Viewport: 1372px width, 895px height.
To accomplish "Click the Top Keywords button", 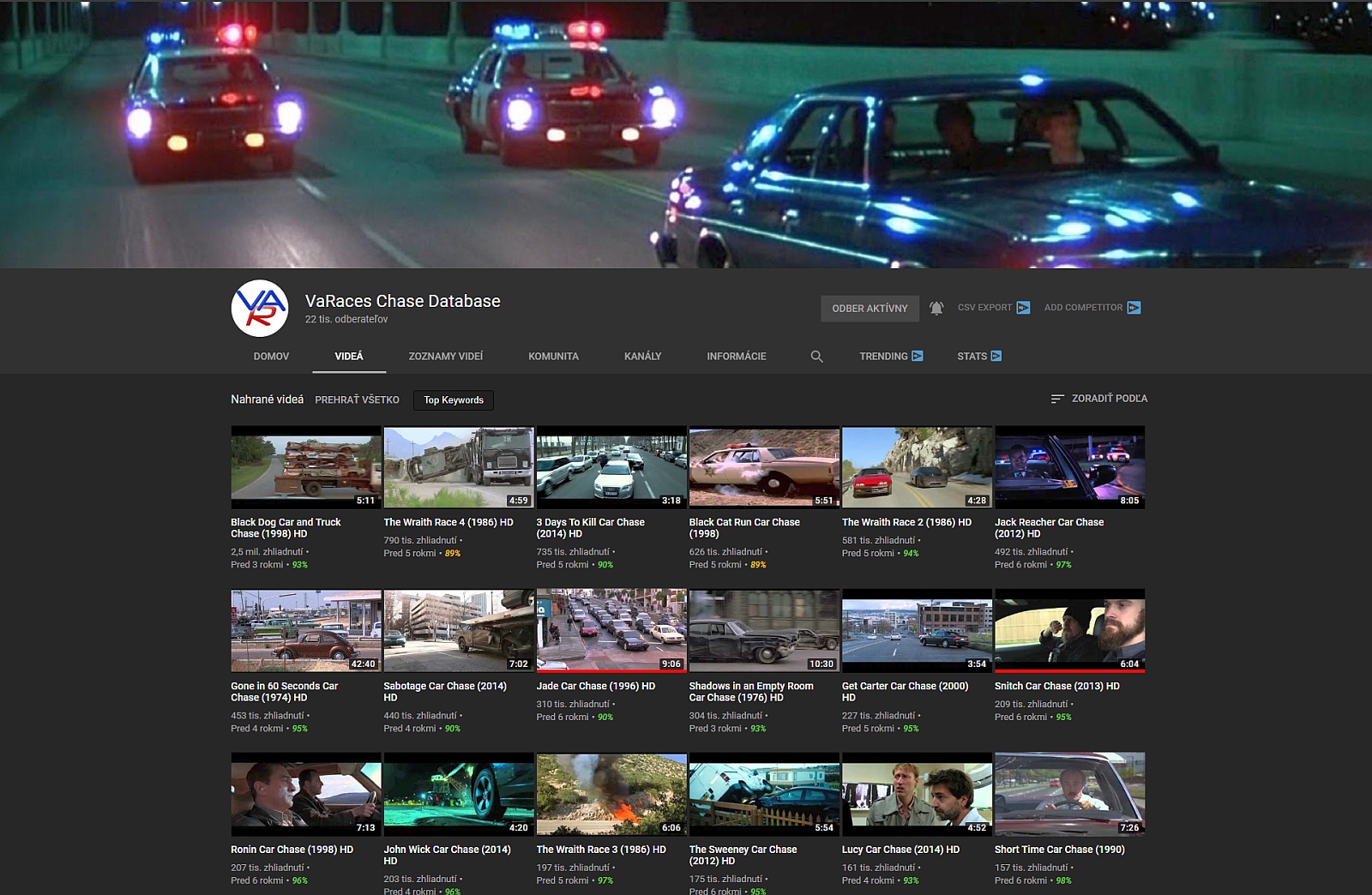I will (454, 400).
